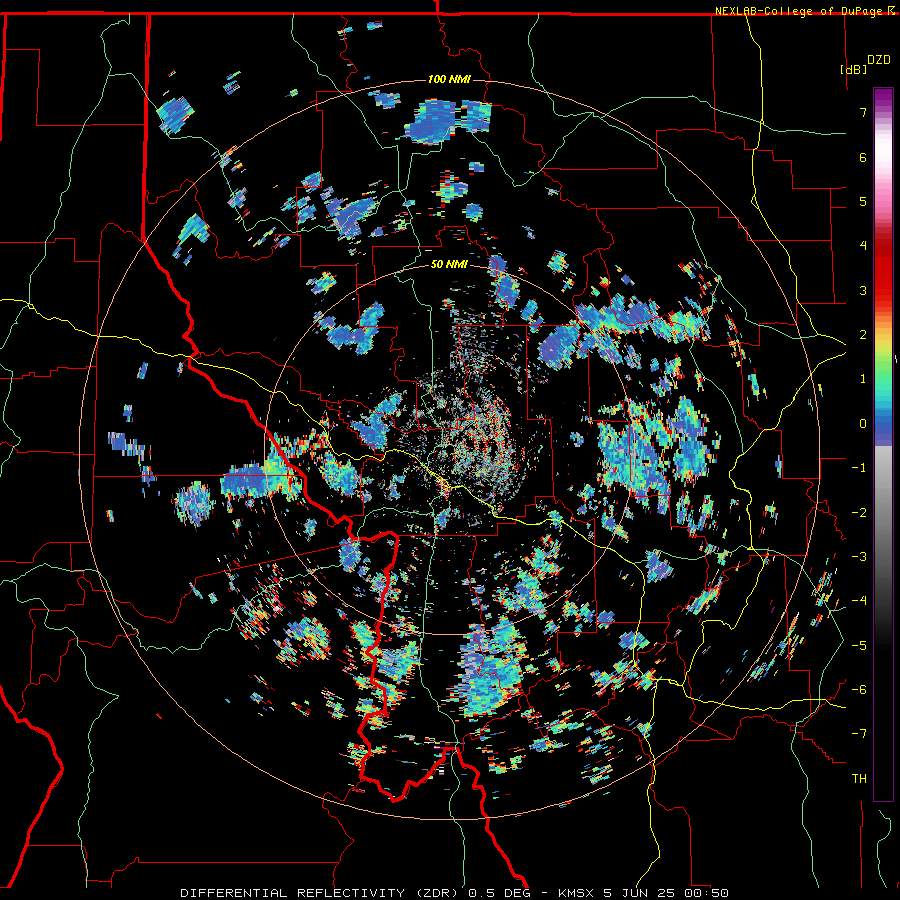900x900 pixels.
Task: Click the '50 NMI' range ring label
Action: (449, 264)
